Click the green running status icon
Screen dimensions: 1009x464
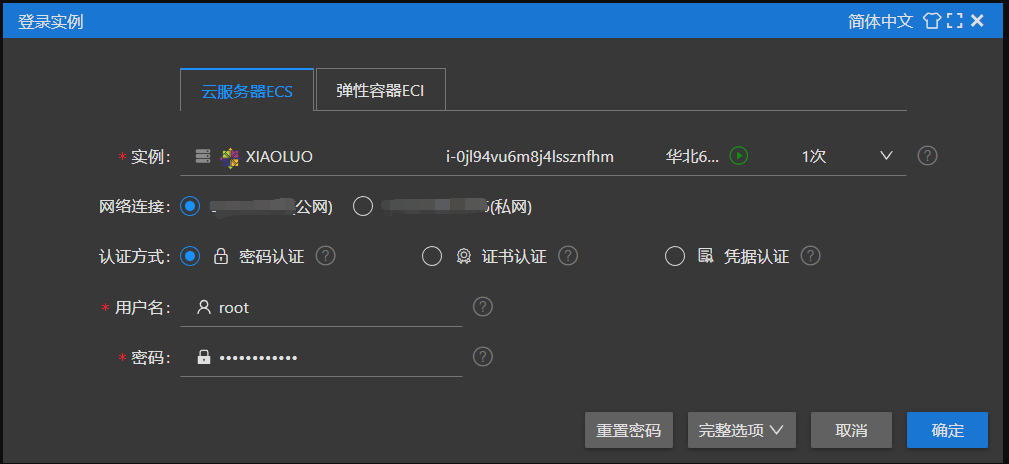739,156
